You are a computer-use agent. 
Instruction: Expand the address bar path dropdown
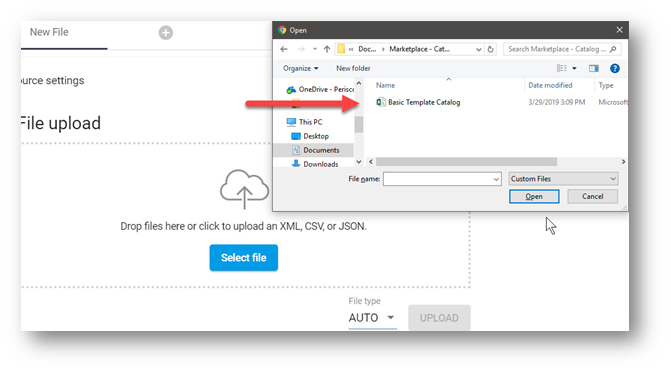click(x=478, y=49)
